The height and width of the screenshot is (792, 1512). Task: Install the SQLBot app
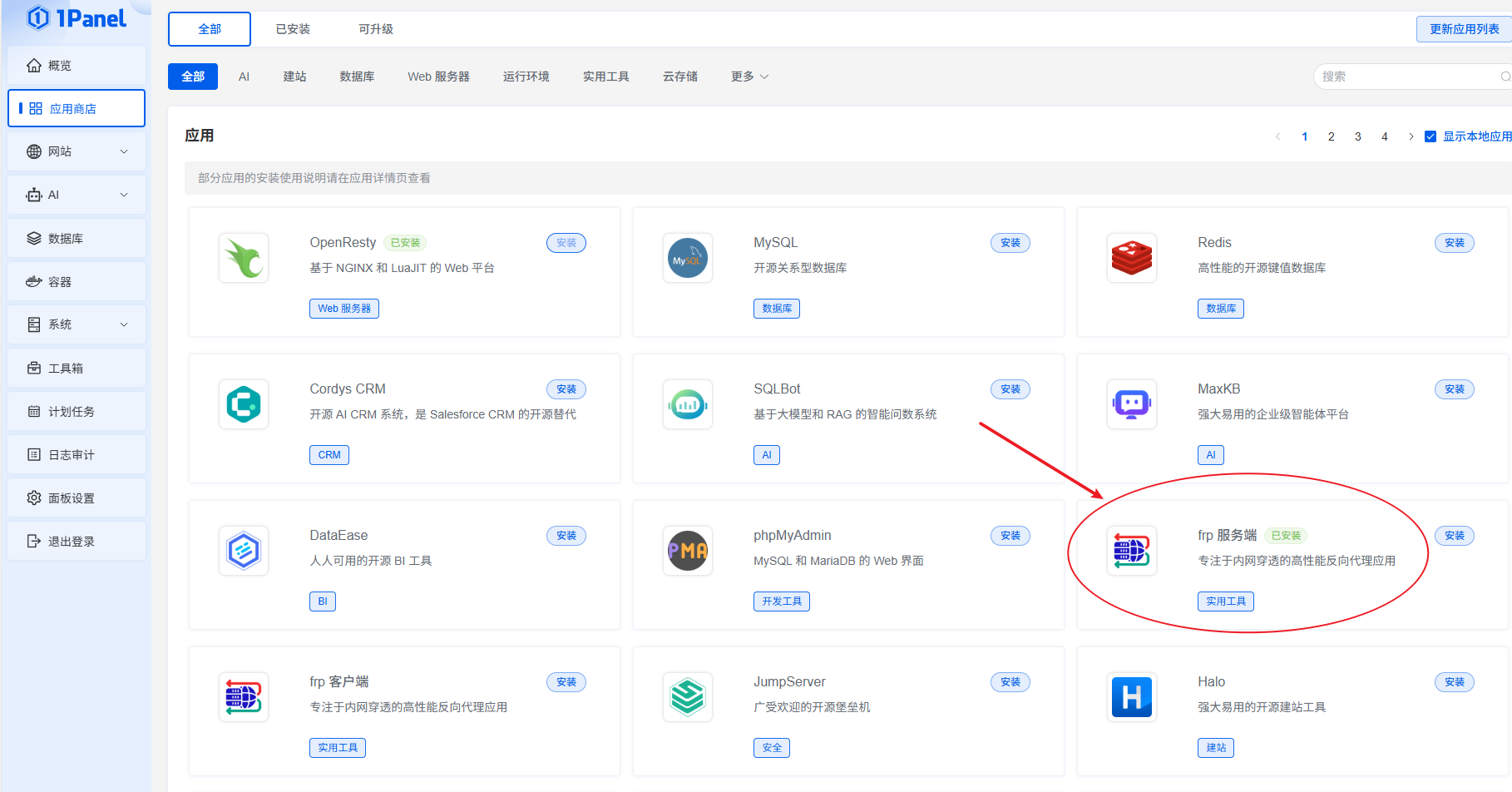point(1010,389)
